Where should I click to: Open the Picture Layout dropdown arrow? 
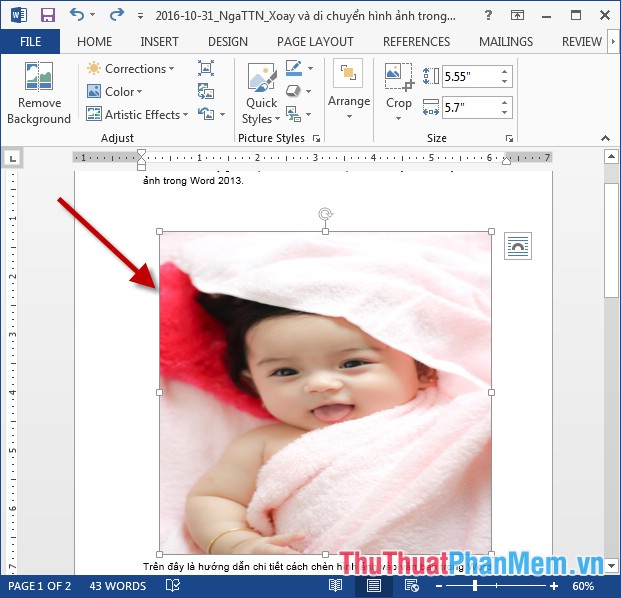[x=308, y=114]
